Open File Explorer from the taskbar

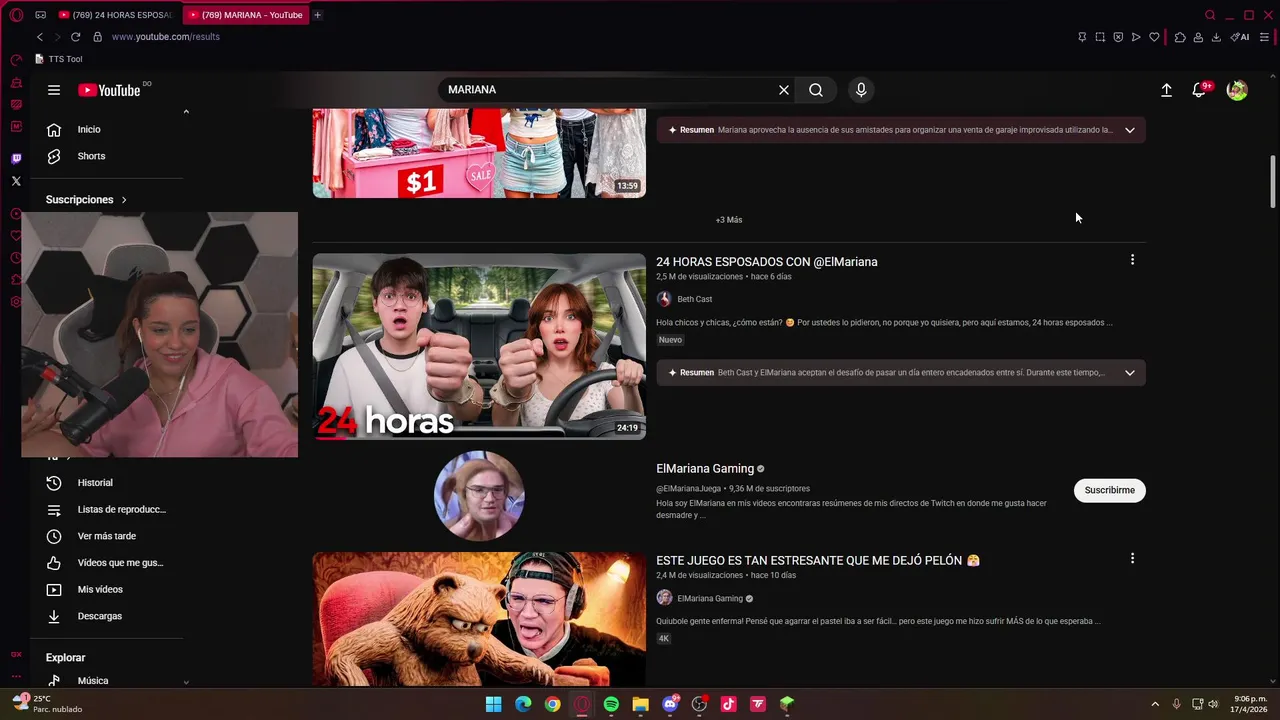point(640,704)
